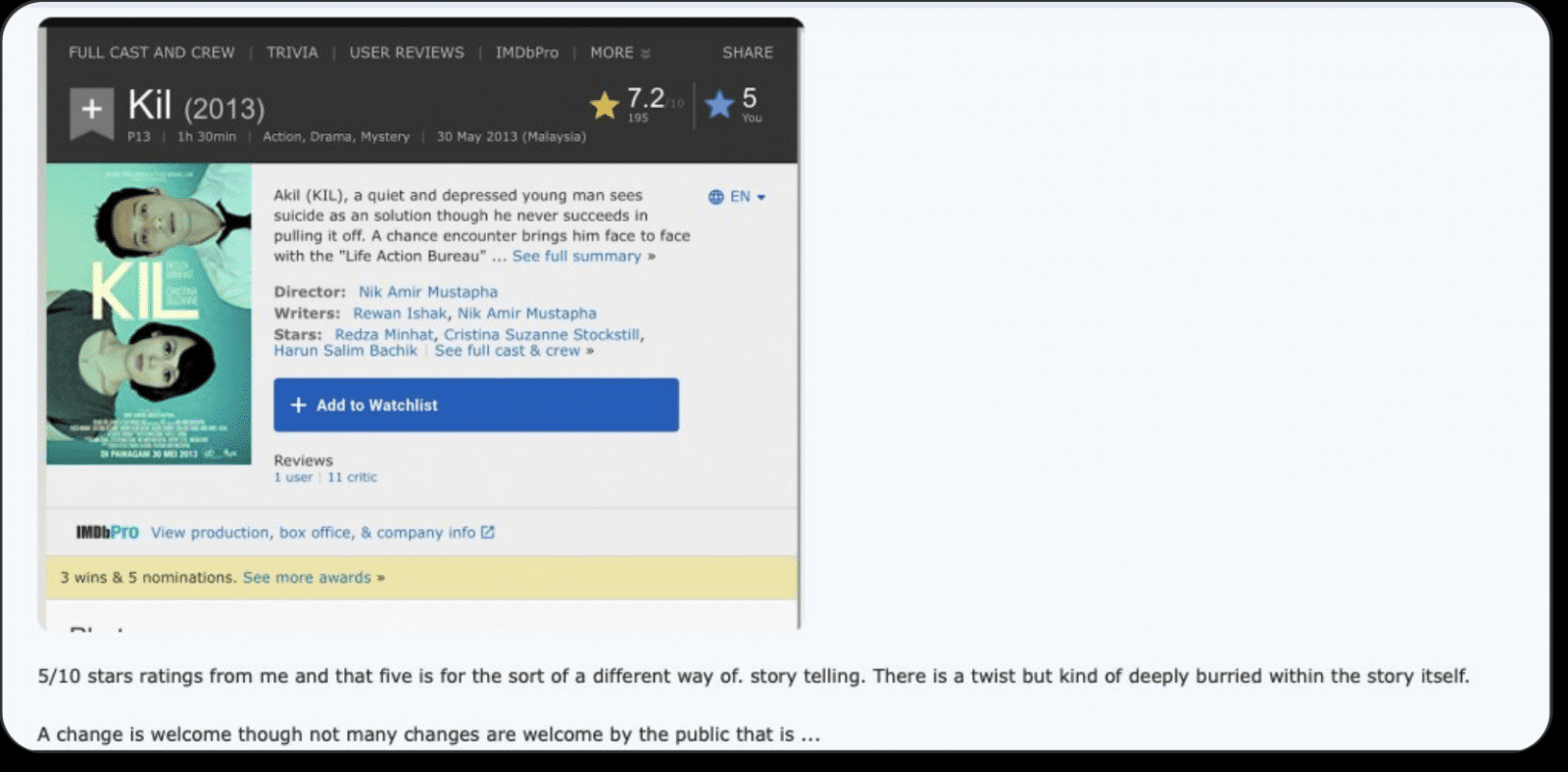1568x772 pixels.
Task: Click the external link icon after company info
Action: click(487, 532)
